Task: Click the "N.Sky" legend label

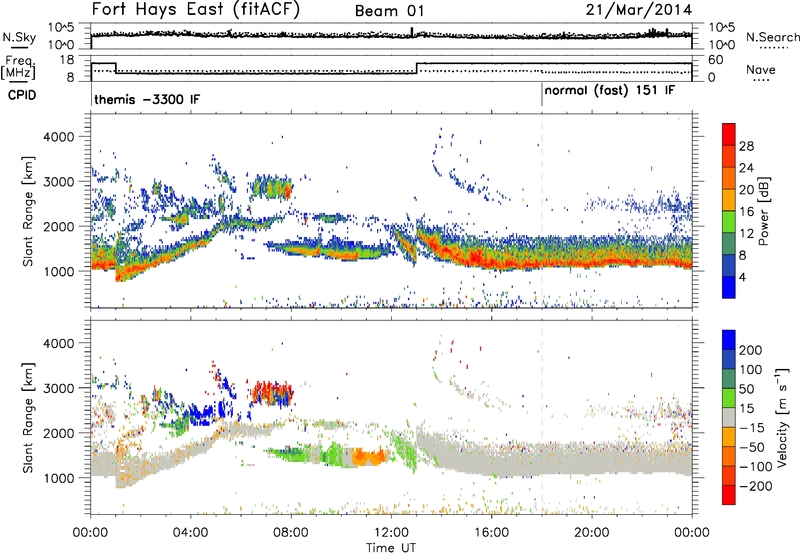Action: pyautogui.click(x=19, y=37)
